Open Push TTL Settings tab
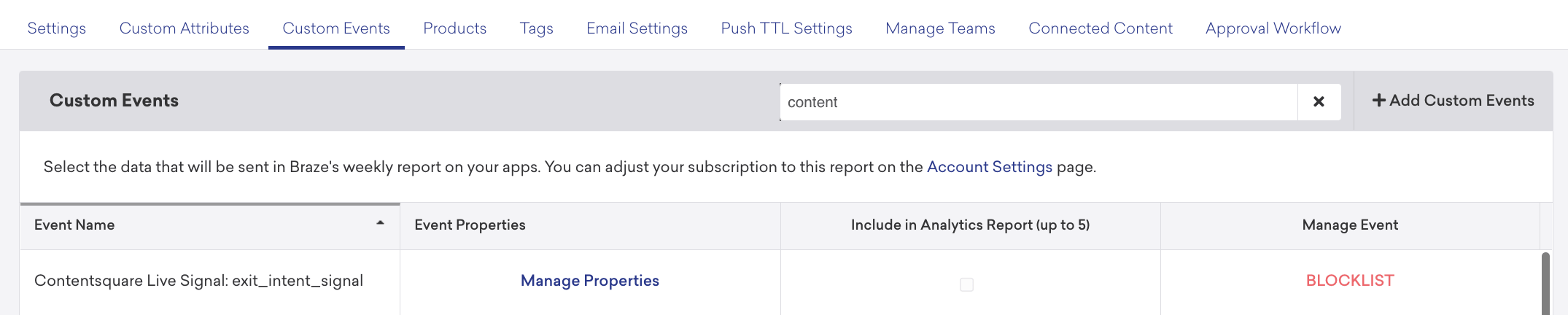This screenshot has width=1568, height=315. 786,28
